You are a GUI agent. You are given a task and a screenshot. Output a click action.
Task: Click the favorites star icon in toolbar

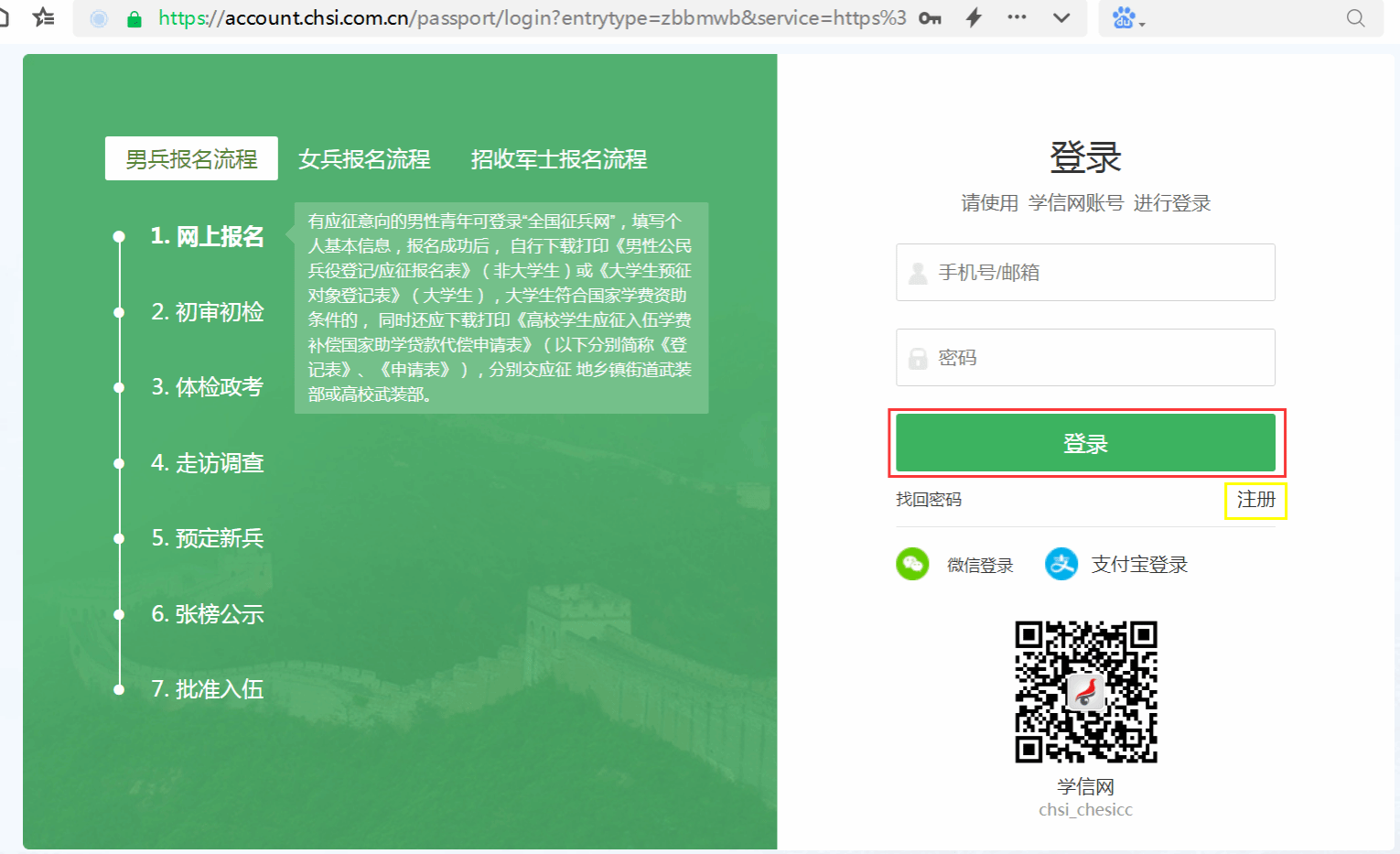point(43,17)
